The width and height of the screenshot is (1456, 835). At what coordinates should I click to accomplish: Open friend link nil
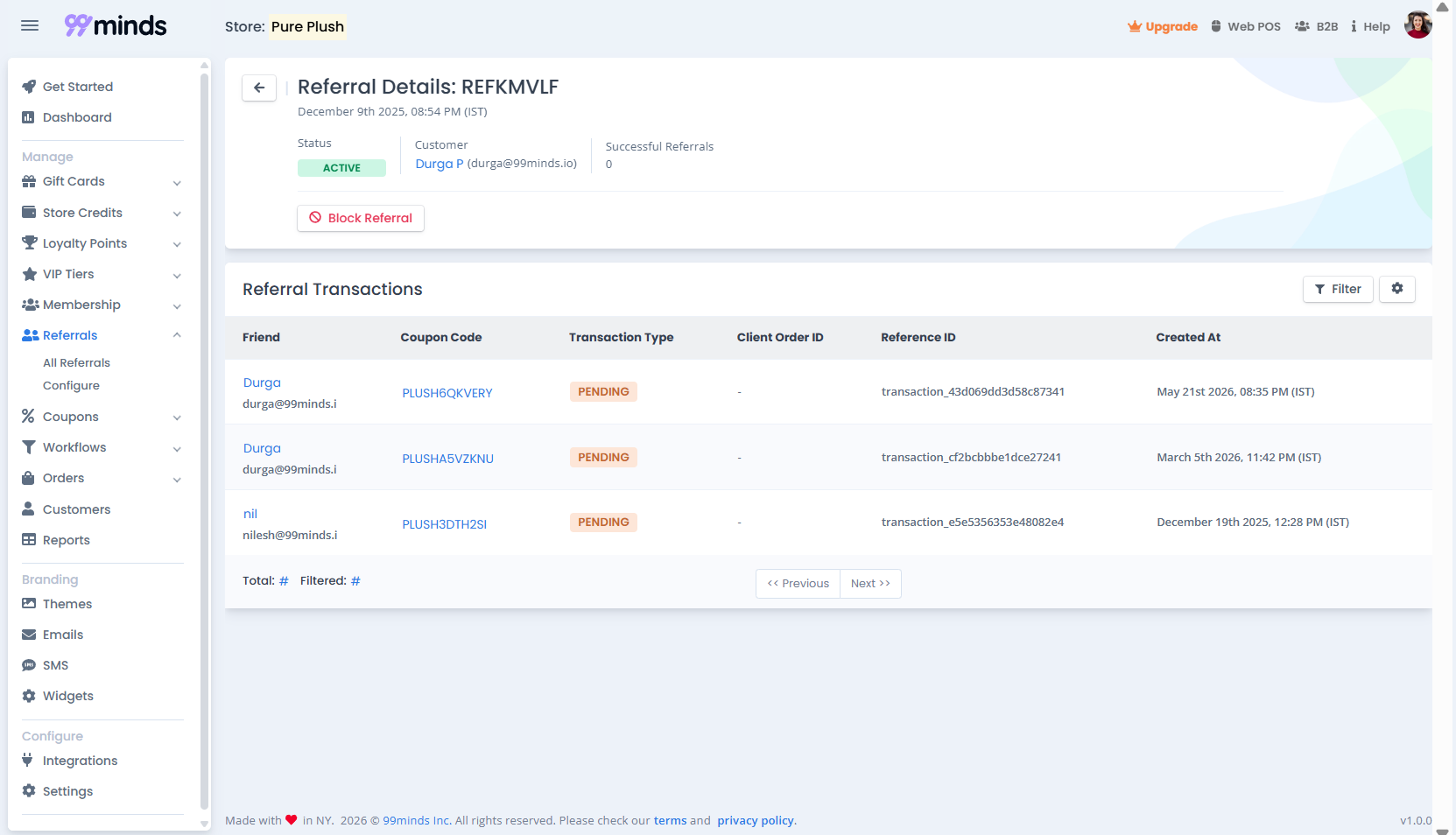(x=250, y=514)
